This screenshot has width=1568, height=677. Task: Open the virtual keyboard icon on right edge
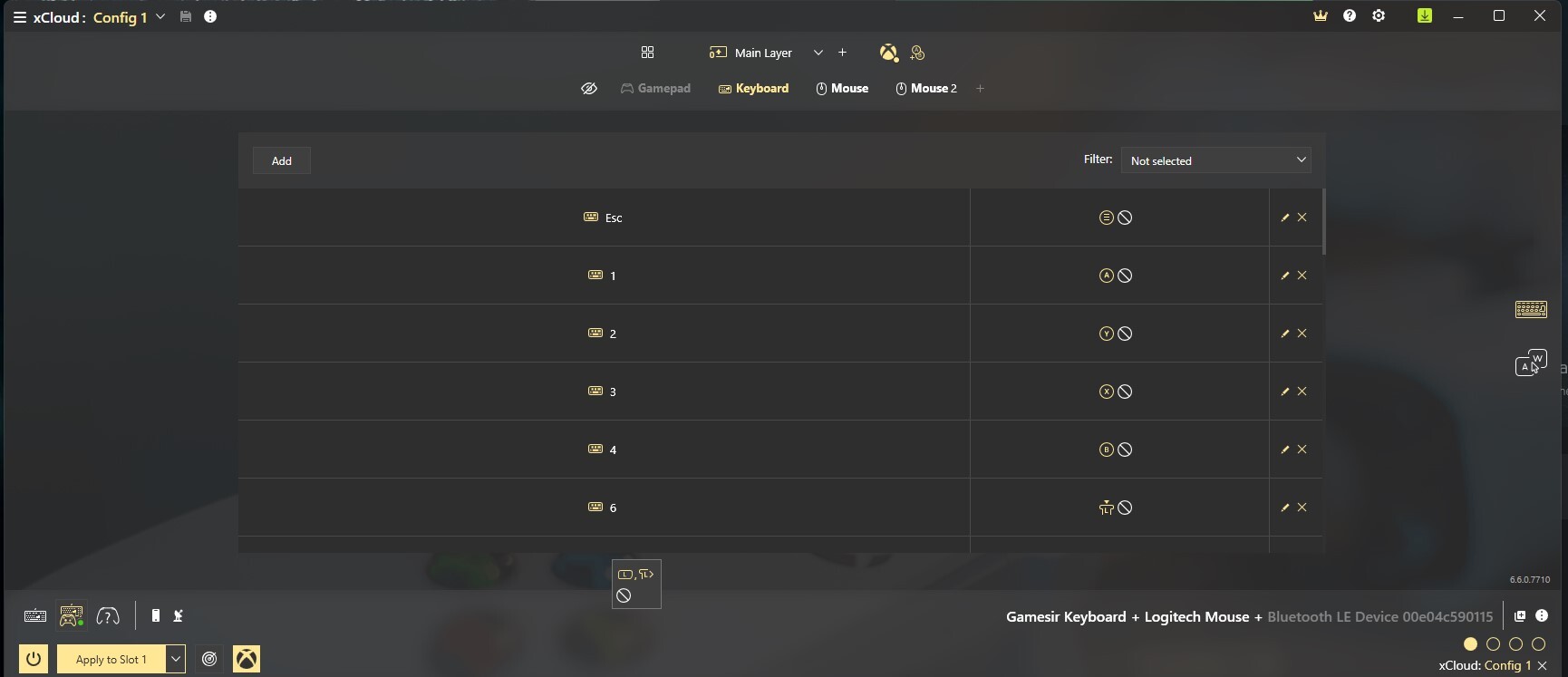coord(1531,309)
